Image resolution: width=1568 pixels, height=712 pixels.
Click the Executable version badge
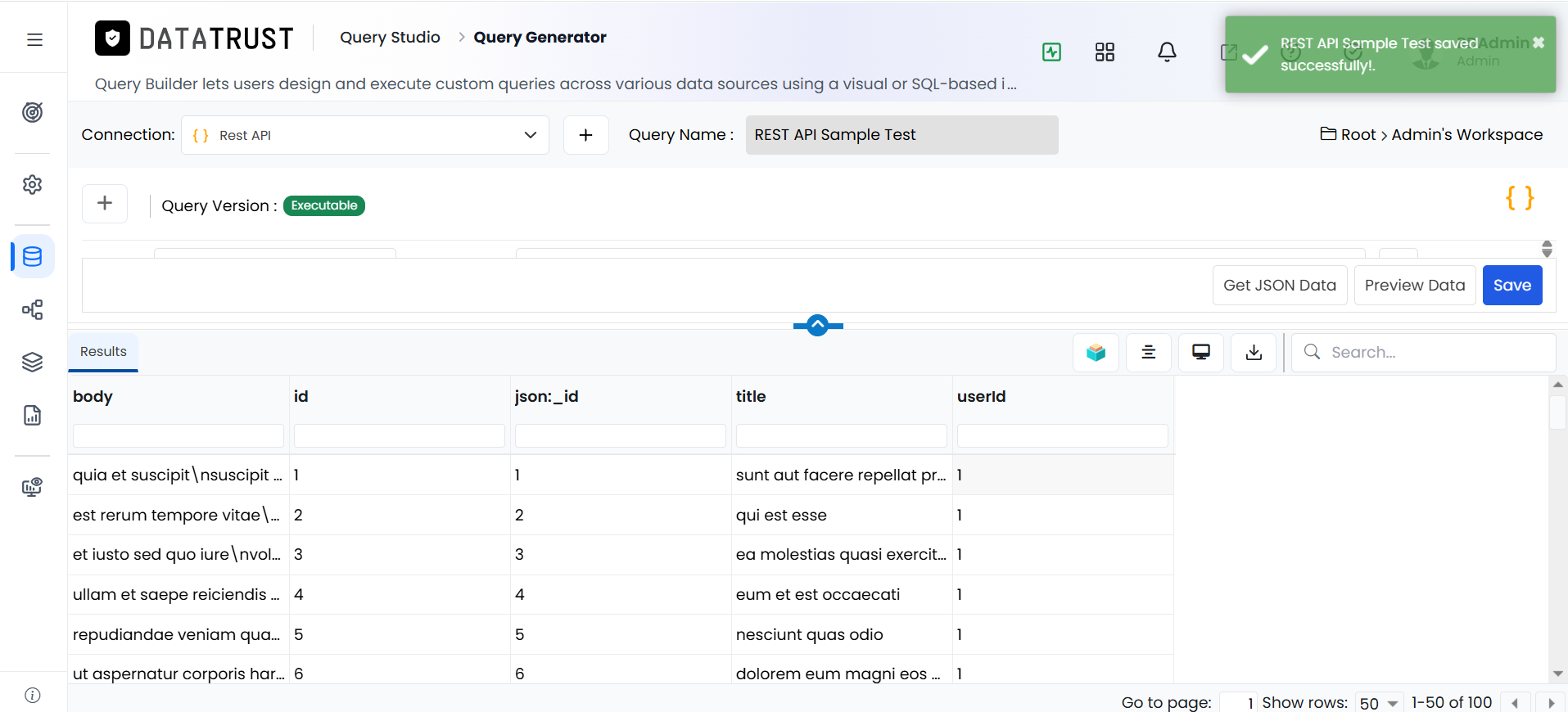pyautogui.click(x=324, y=205)
